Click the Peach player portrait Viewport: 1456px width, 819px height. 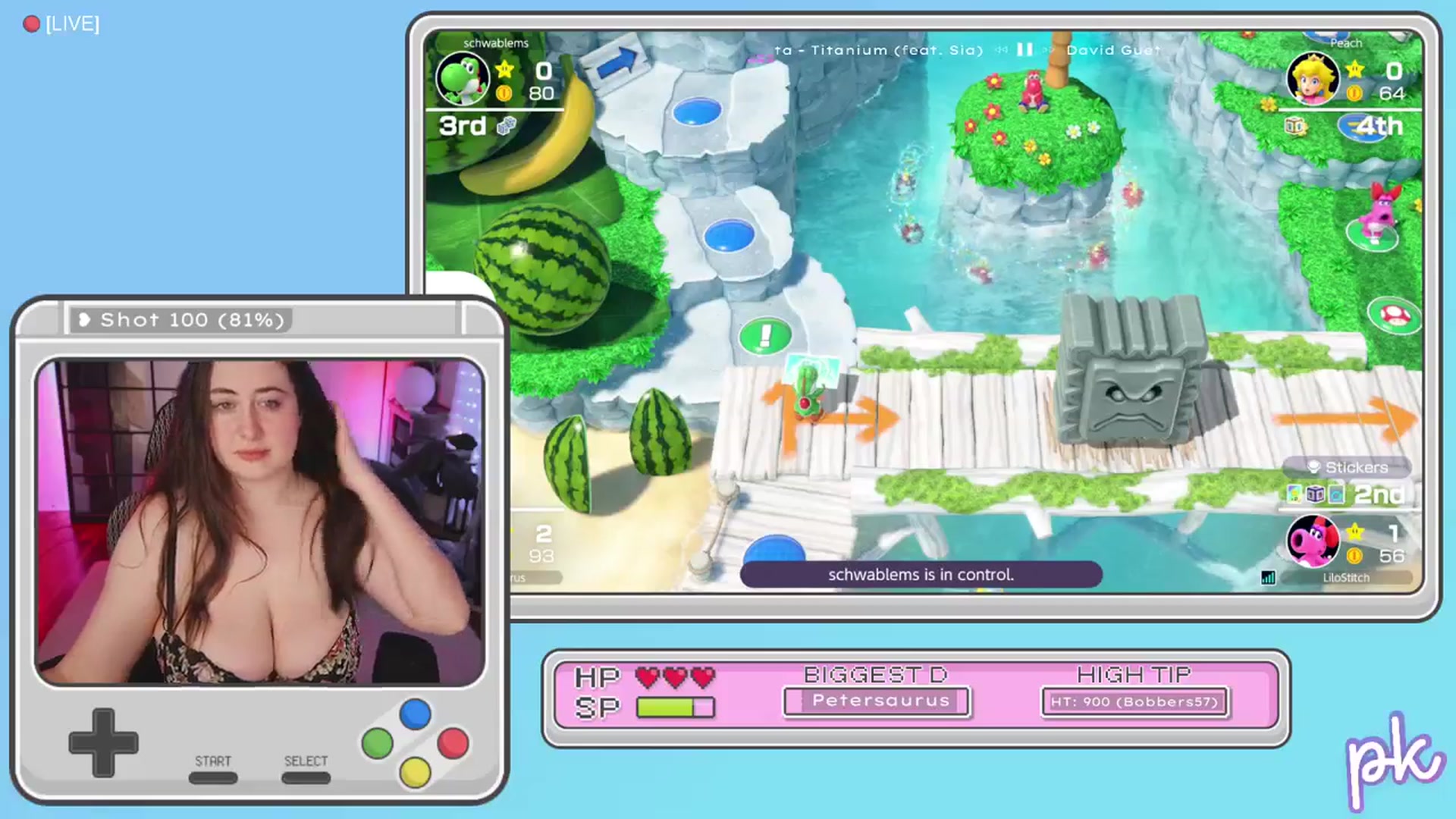pos(1313,79)
